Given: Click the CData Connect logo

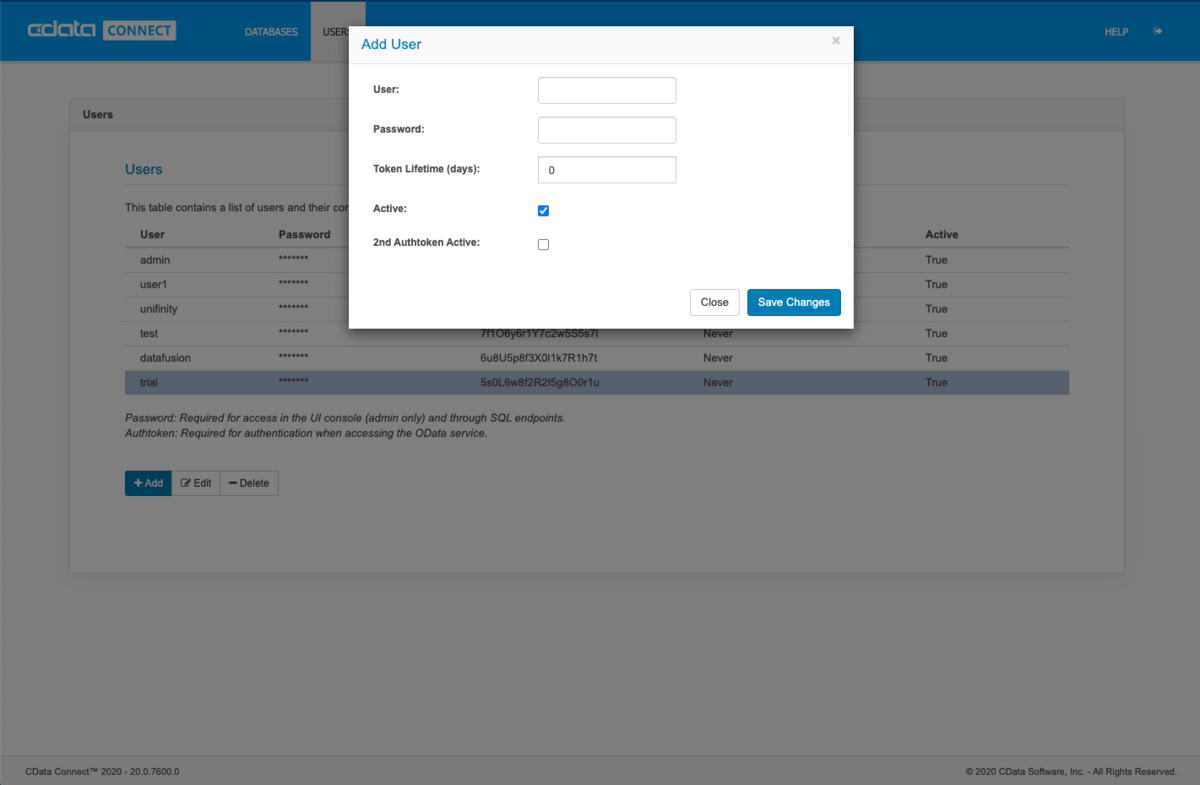Looking at the screenshot, I should pyautogui.click(x=101, y=31).
